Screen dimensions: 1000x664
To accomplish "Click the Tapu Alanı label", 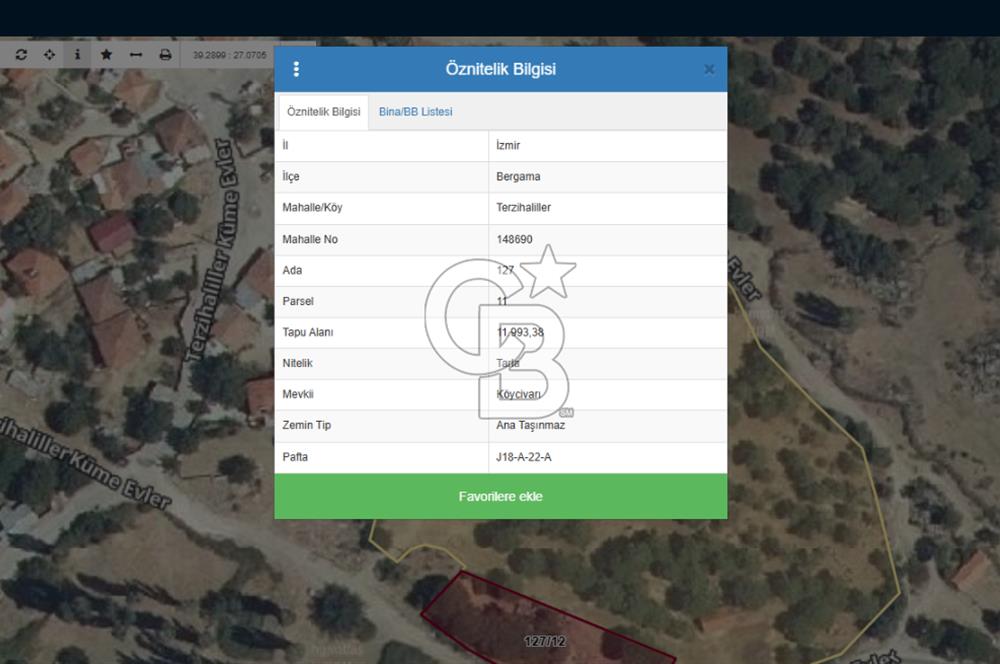I will coord(307,332).
